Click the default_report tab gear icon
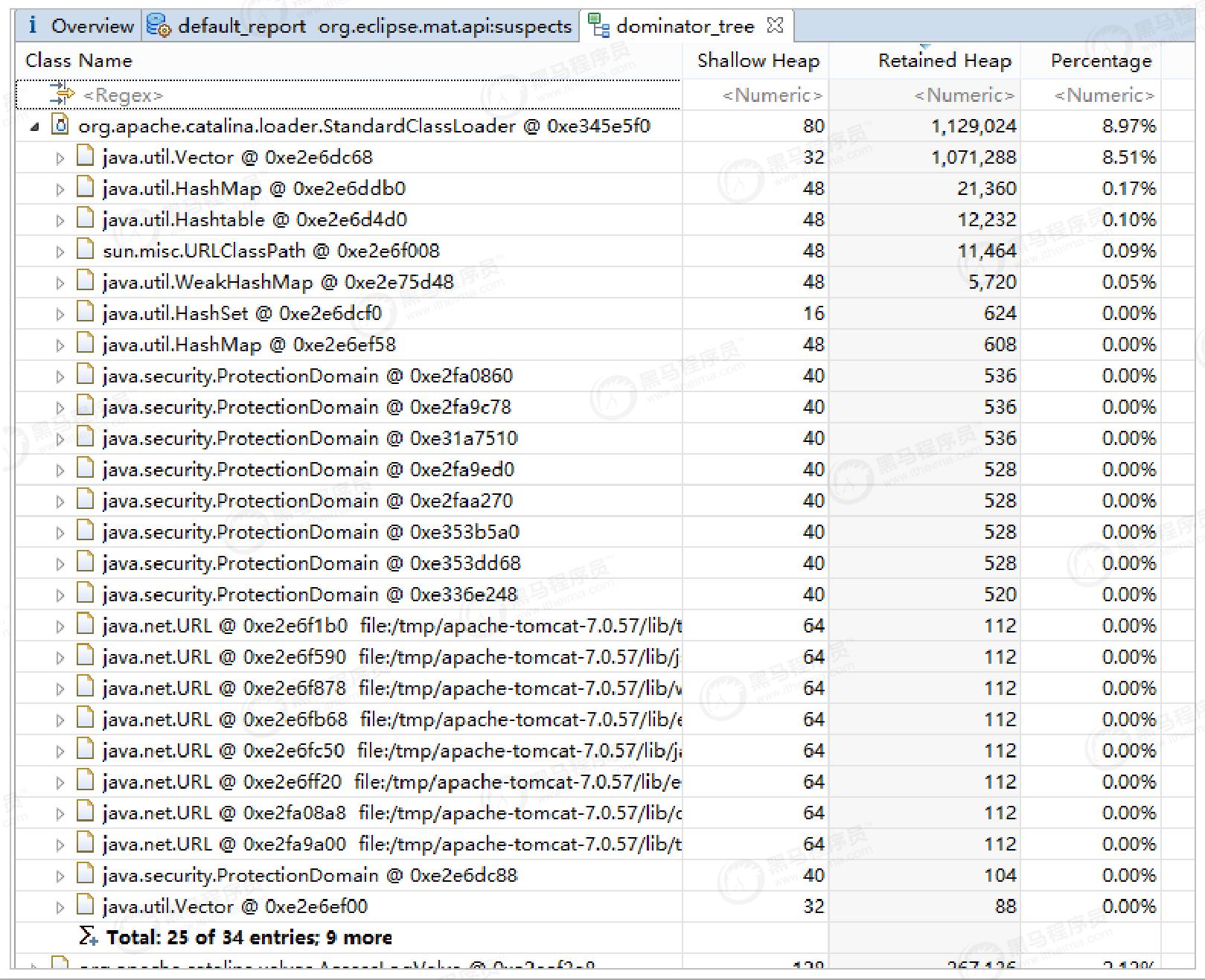1205x980 pixels. pyautogui.click(x=158, y=26)
